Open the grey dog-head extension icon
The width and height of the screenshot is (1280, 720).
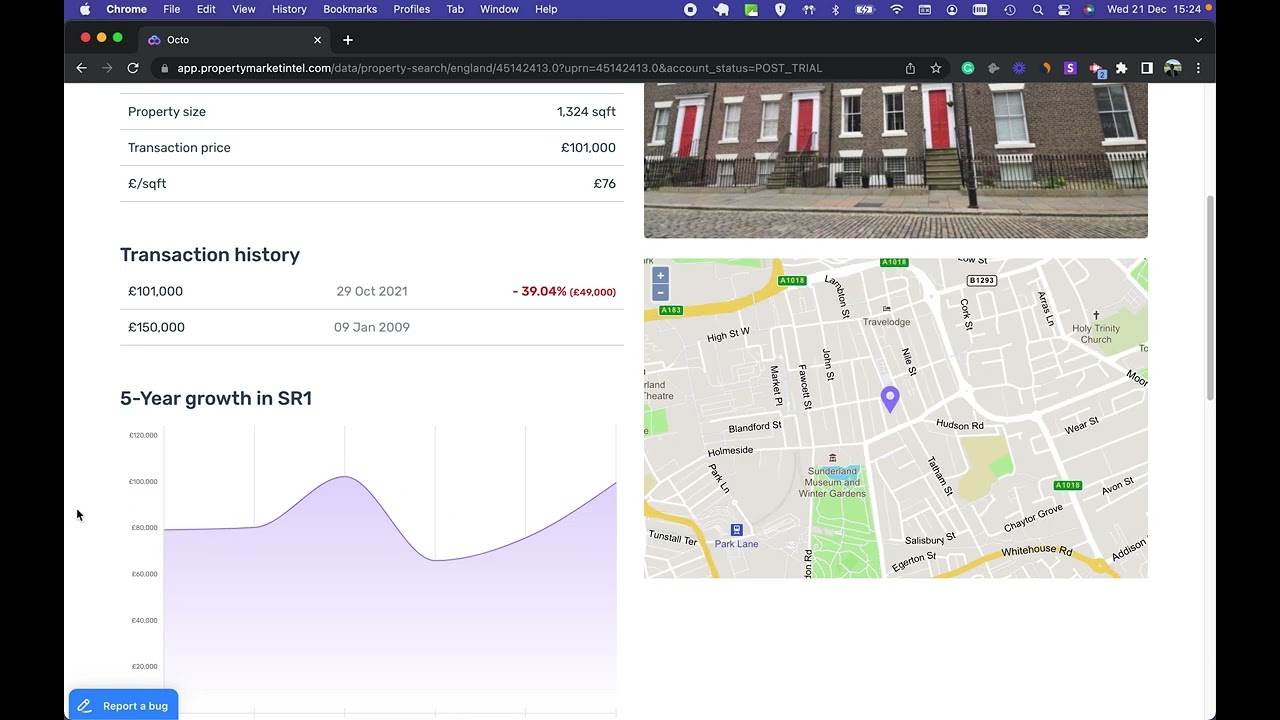(x=993, y=68)
